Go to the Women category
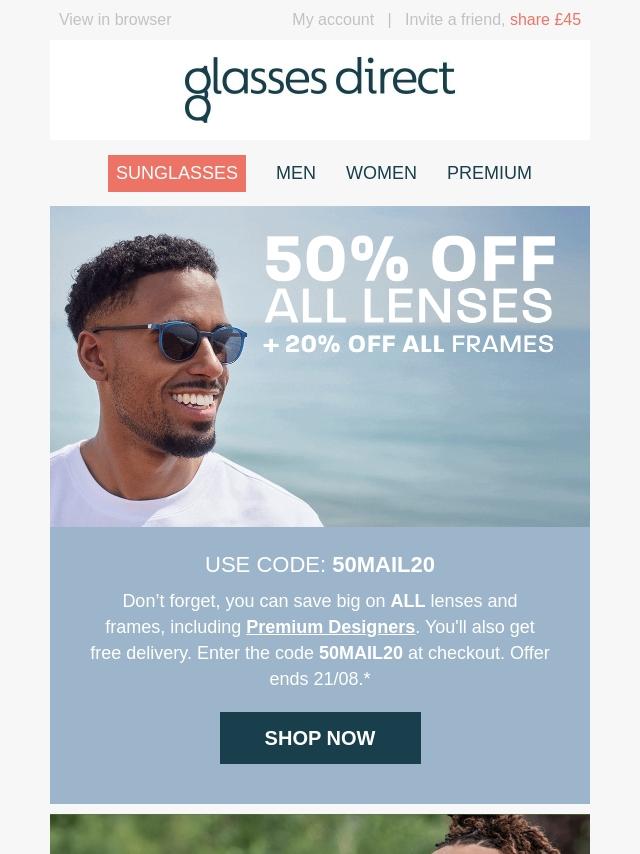 pos(381,173)
